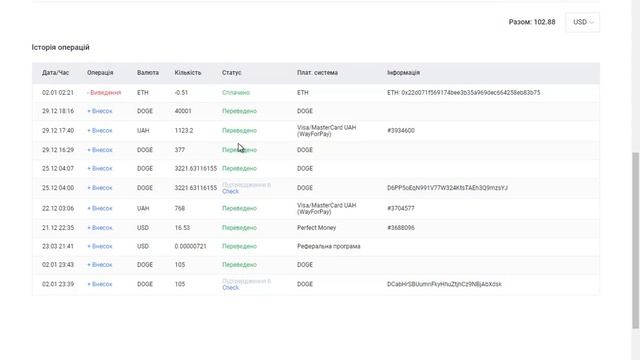
Task: Click the date '02.01 23:43'
Action: (58, 264)
